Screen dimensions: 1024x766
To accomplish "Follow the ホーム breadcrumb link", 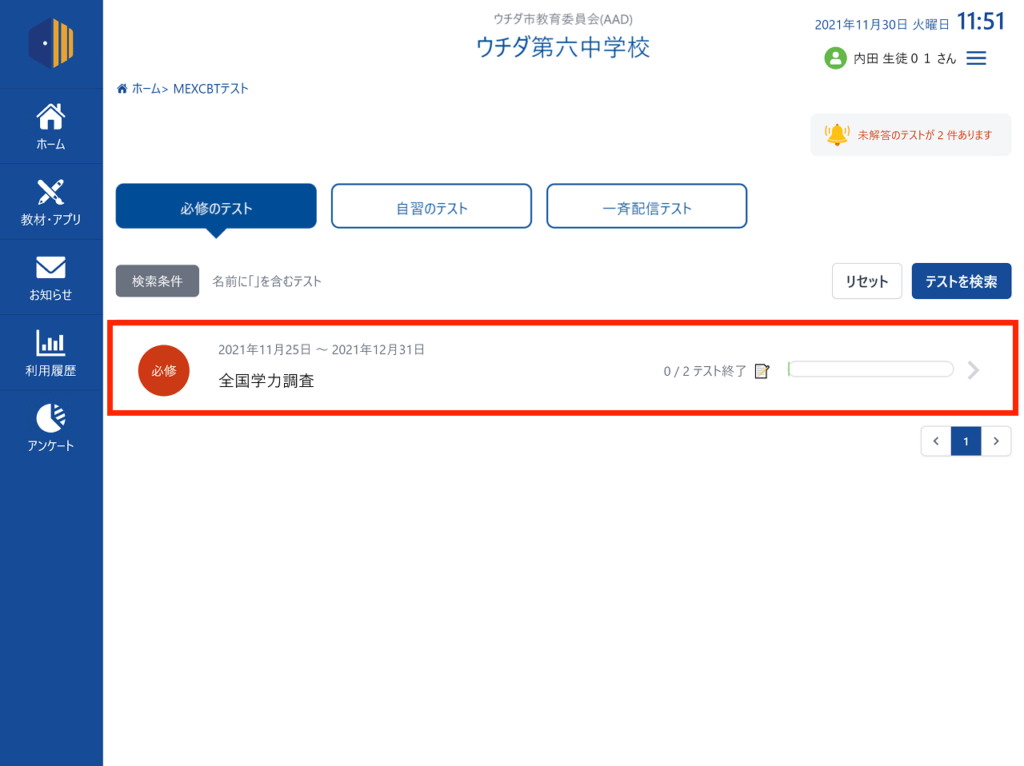I will 146,89.
